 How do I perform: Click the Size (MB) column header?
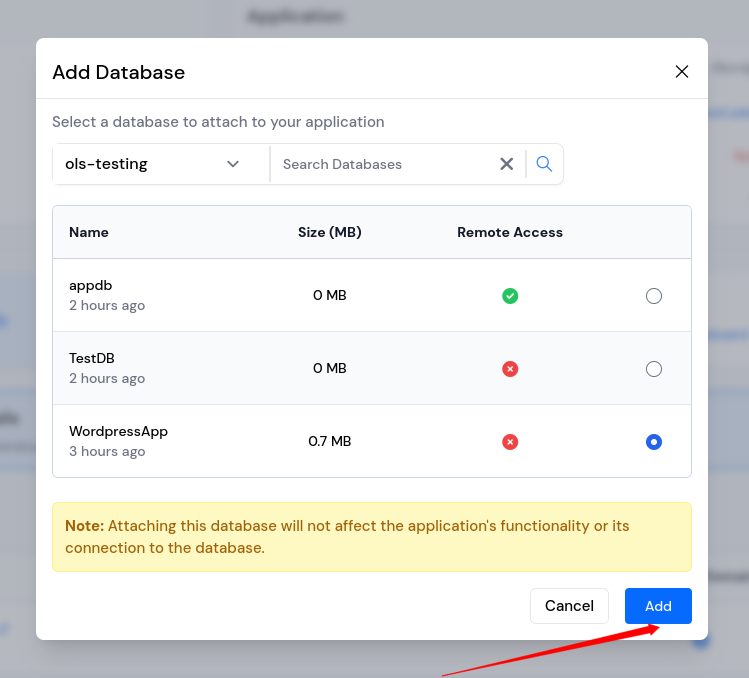tap(330, 232)
